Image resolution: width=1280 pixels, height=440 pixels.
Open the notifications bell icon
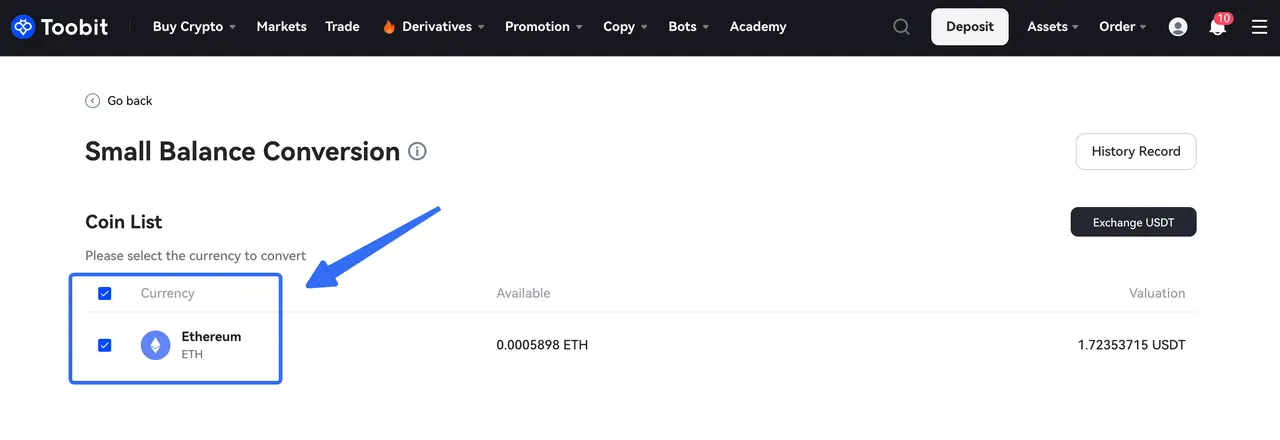[1217, 27]
